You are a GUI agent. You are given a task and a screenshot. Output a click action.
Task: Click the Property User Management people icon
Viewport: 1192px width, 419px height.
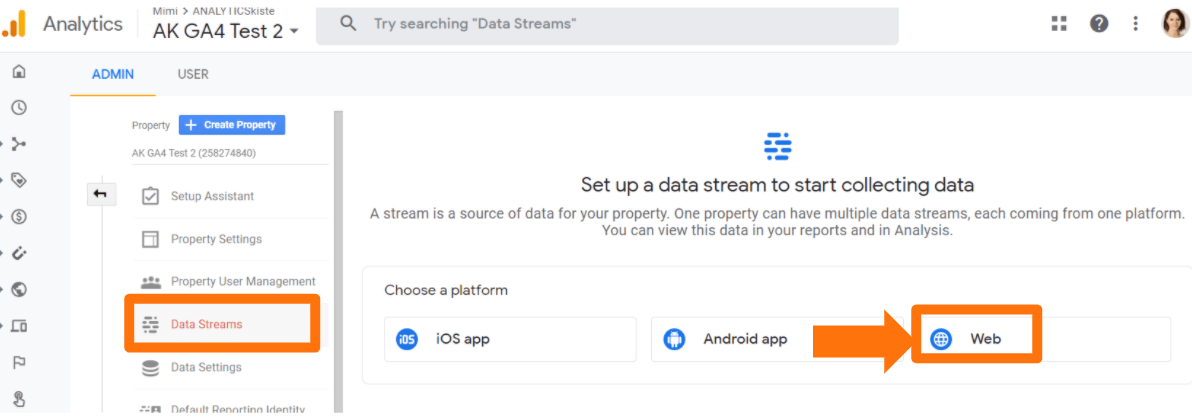(x=151, y=282)
